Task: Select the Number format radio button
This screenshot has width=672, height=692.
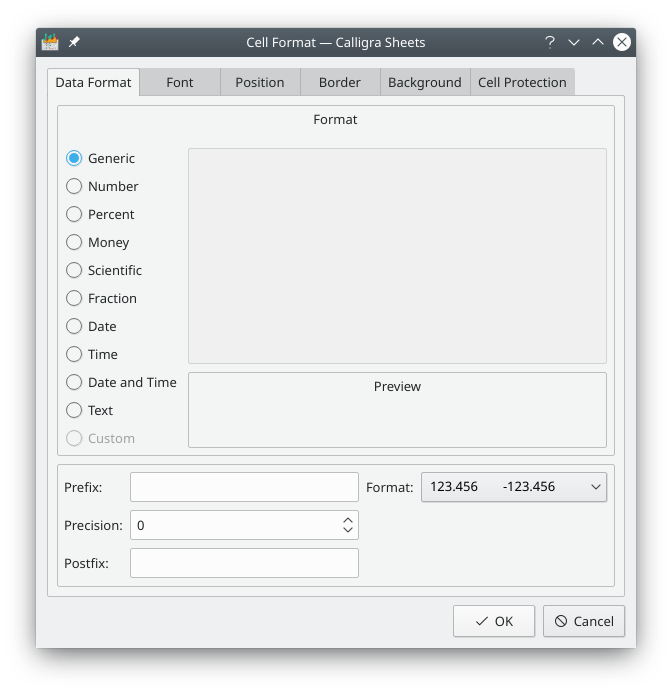Action: [74, 186]
